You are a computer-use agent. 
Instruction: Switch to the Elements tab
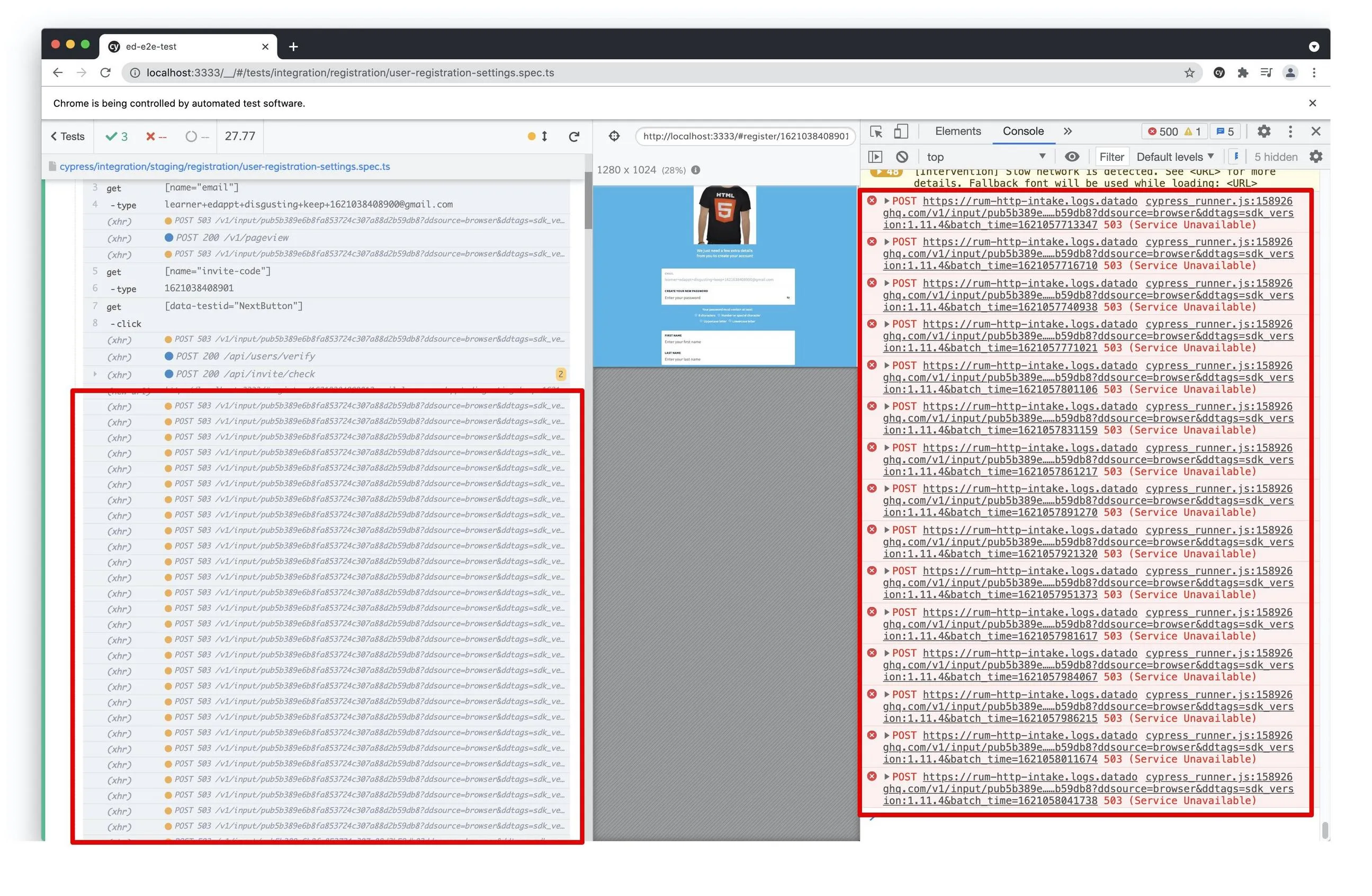point(957,132)
